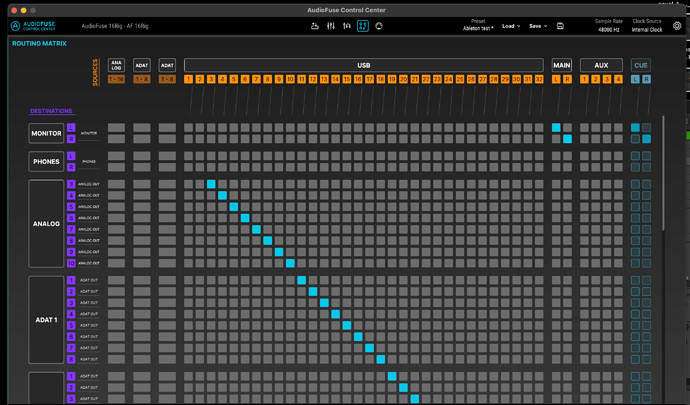This screenshot has width=690, height=405.
Task: Click the AudioFuse 16Rig - AF 16Rig device name
Action: (115, 26)
